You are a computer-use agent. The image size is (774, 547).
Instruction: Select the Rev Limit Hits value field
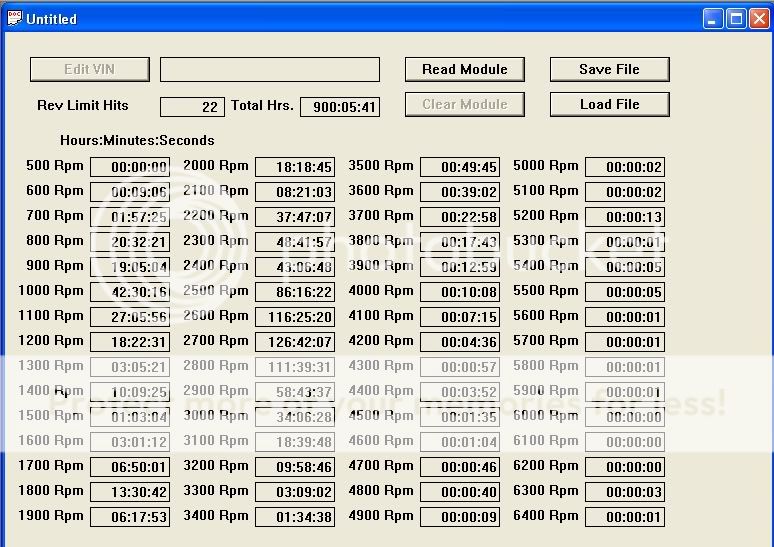[192, 107]
